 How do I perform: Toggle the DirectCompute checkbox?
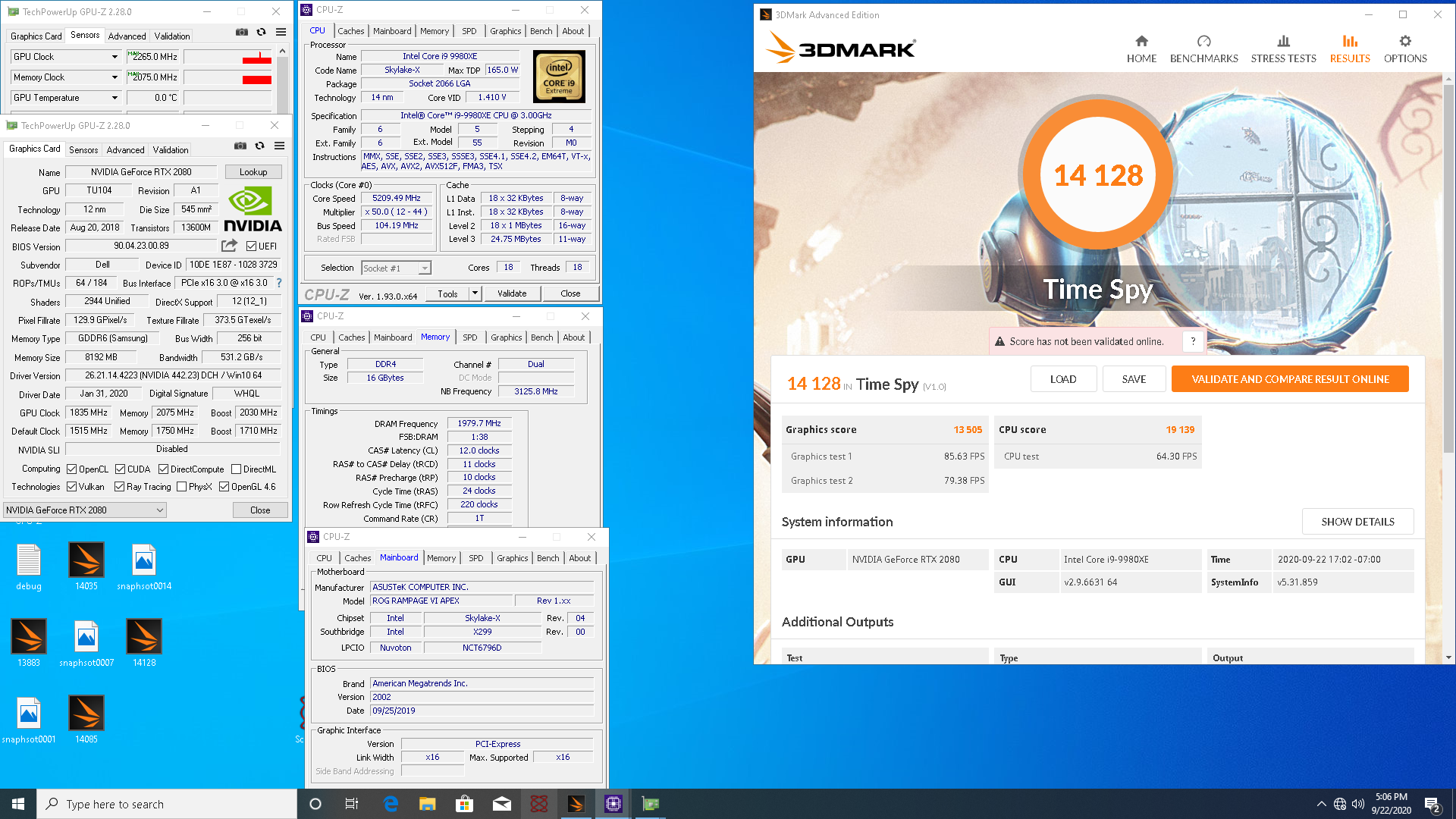pyautogui.click(x=163, y=469)
